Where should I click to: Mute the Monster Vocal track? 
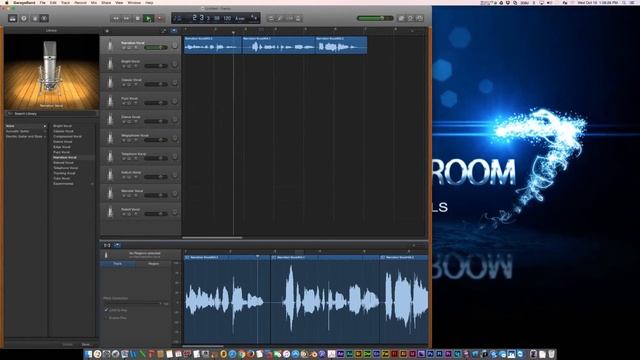(124, 196)
